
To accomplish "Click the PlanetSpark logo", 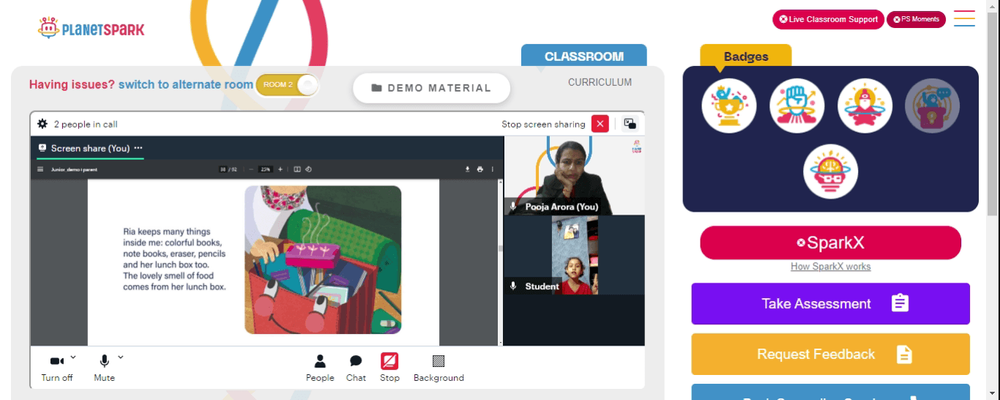I will 91,29.
